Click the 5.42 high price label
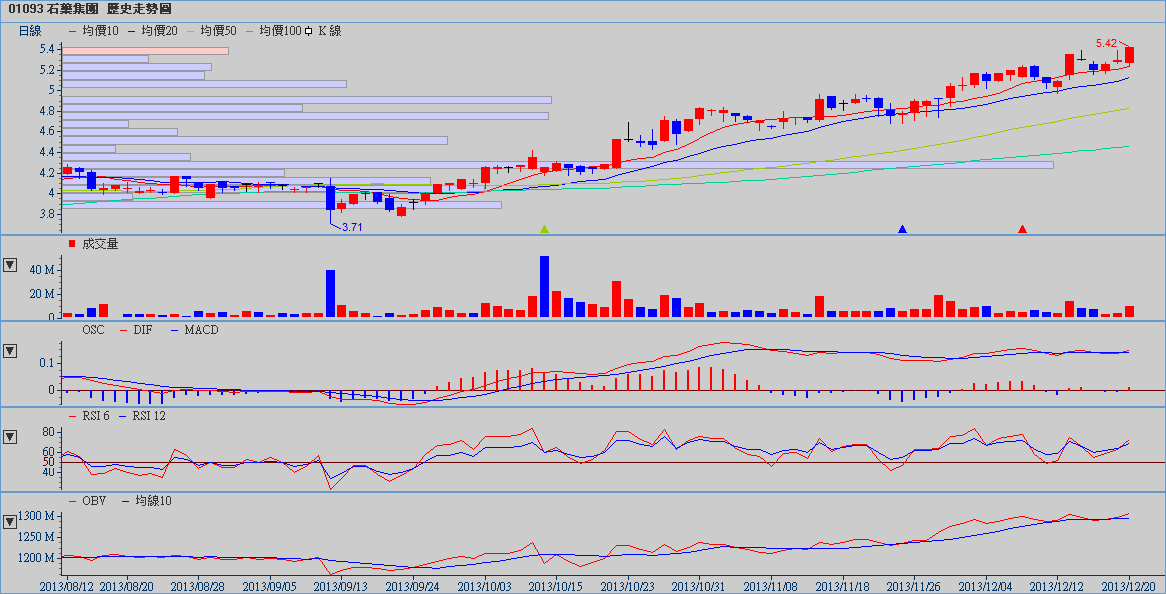 coord(1106,43)
